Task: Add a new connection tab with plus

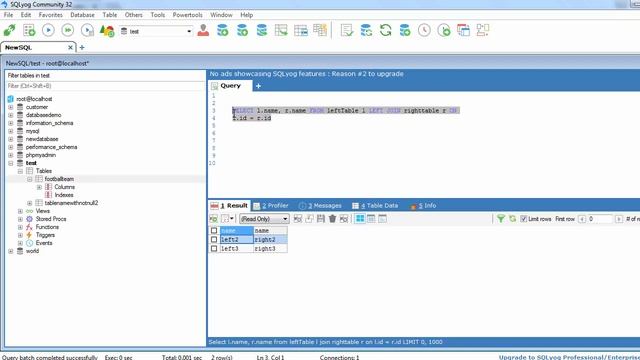Action: coord(82,47)
